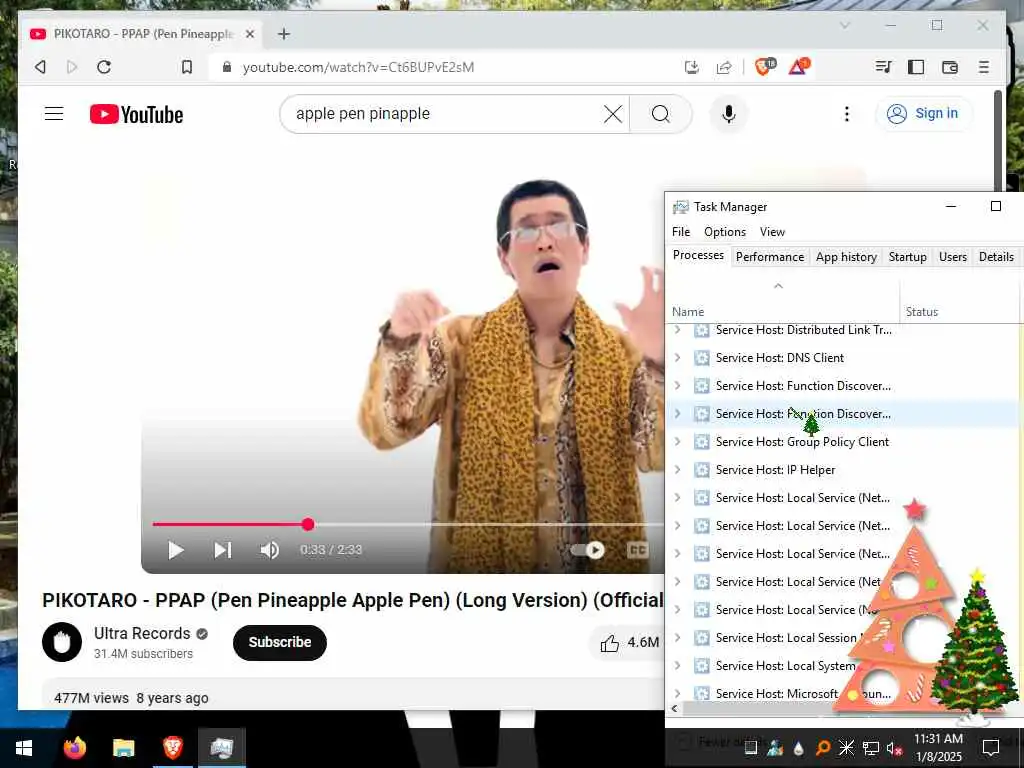Go back in Brave browser
The height and width of the screenshot is (768, 1024).
click(40, 67)
